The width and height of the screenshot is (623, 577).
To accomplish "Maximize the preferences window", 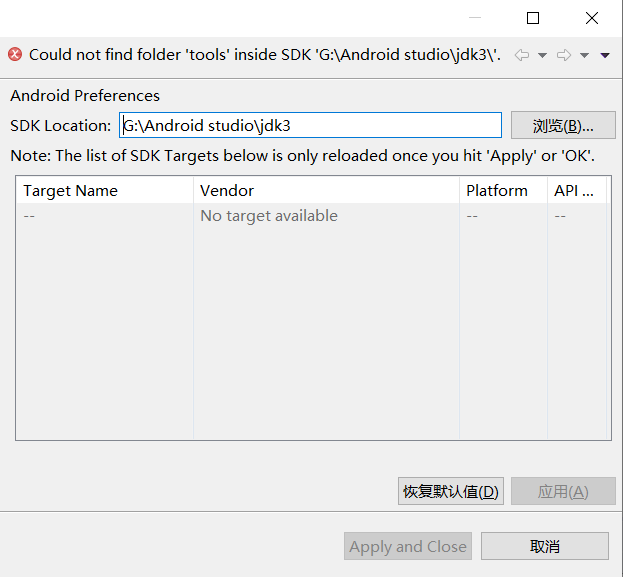I will (x=533, y=18).
